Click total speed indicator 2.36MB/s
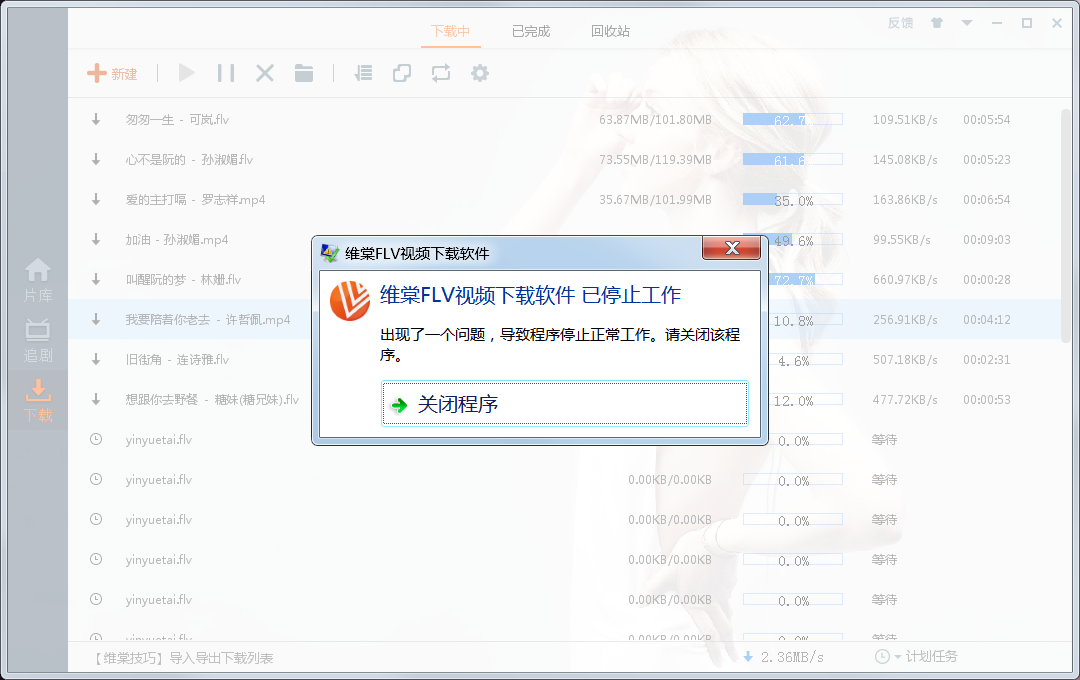 click(x=792, y=657)
